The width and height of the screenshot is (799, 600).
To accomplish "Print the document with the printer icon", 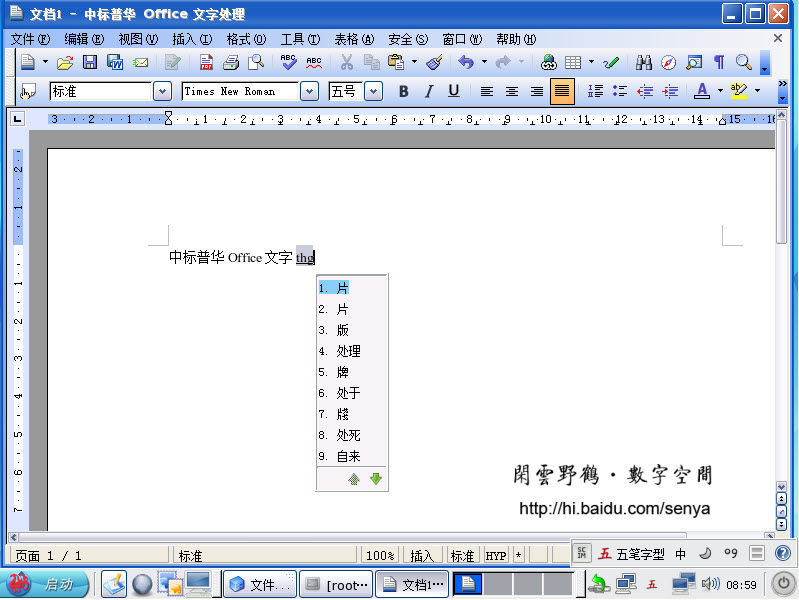I will coord(231,62).
